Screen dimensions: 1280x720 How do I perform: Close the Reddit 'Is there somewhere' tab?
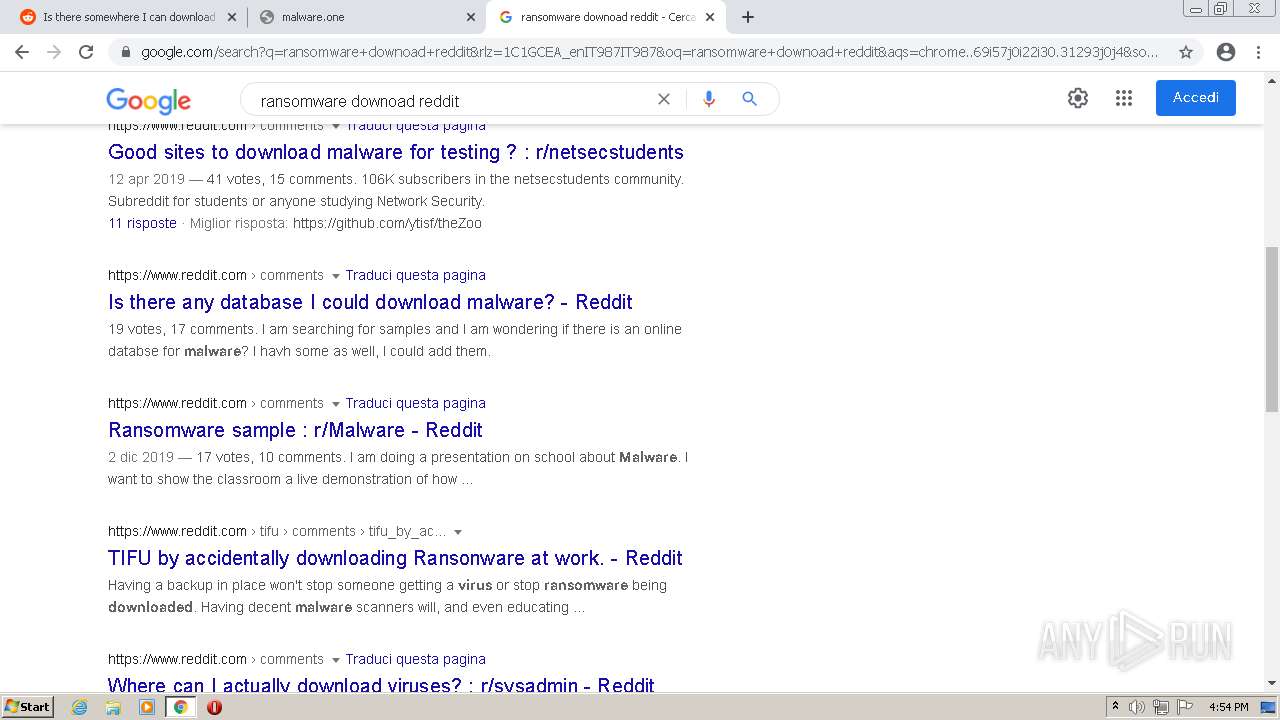(232, 17)
